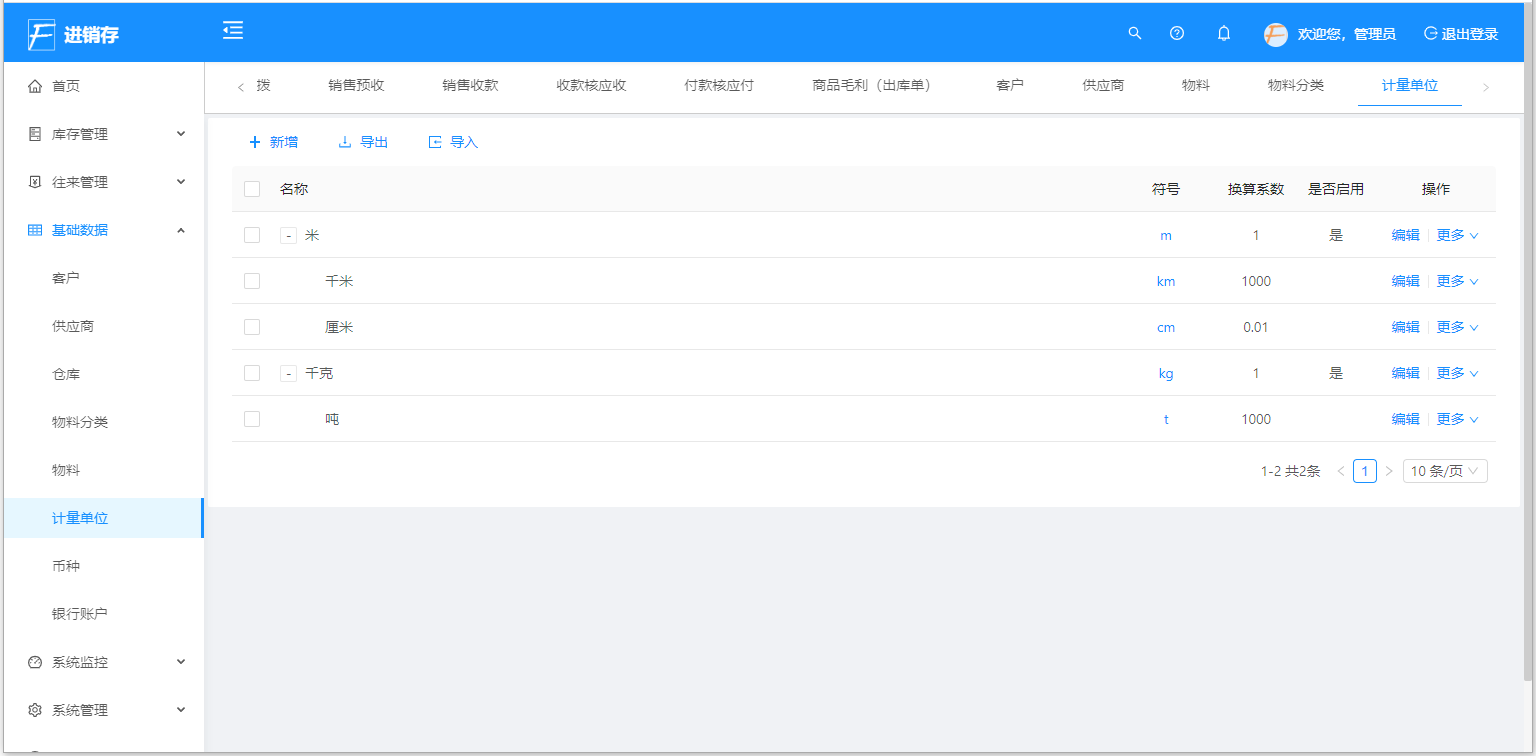1536x756 pixels.
Task: Switch to the 供应商 tab
Action: (x=1103, y=86)
